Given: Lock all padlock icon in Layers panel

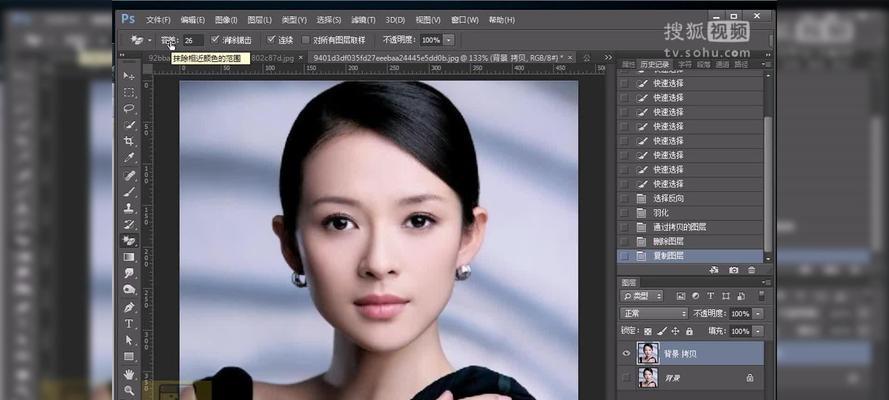Looking at the screenshot, I should 689,331.
